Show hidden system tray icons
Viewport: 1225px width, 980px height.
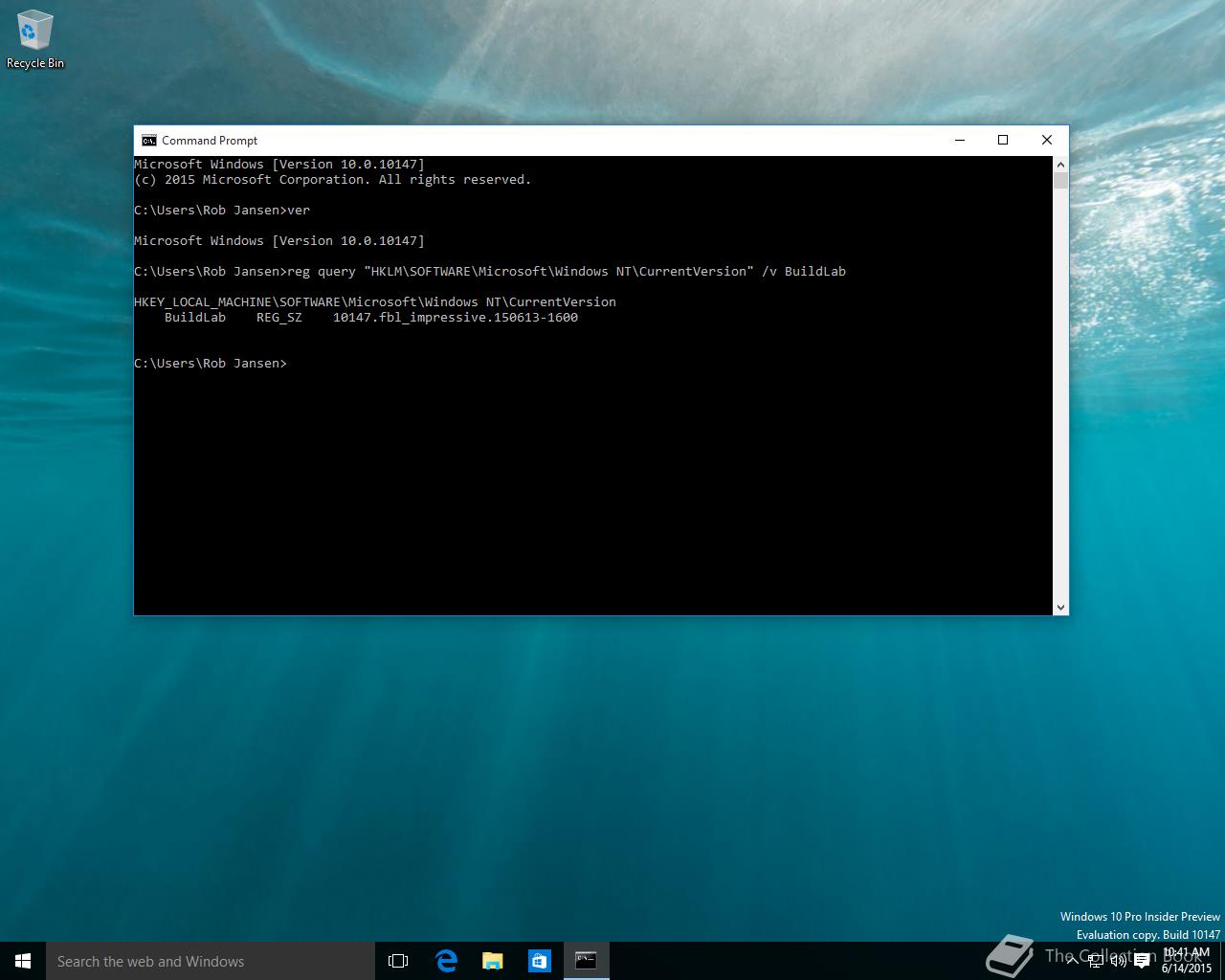pos(1075,961)
